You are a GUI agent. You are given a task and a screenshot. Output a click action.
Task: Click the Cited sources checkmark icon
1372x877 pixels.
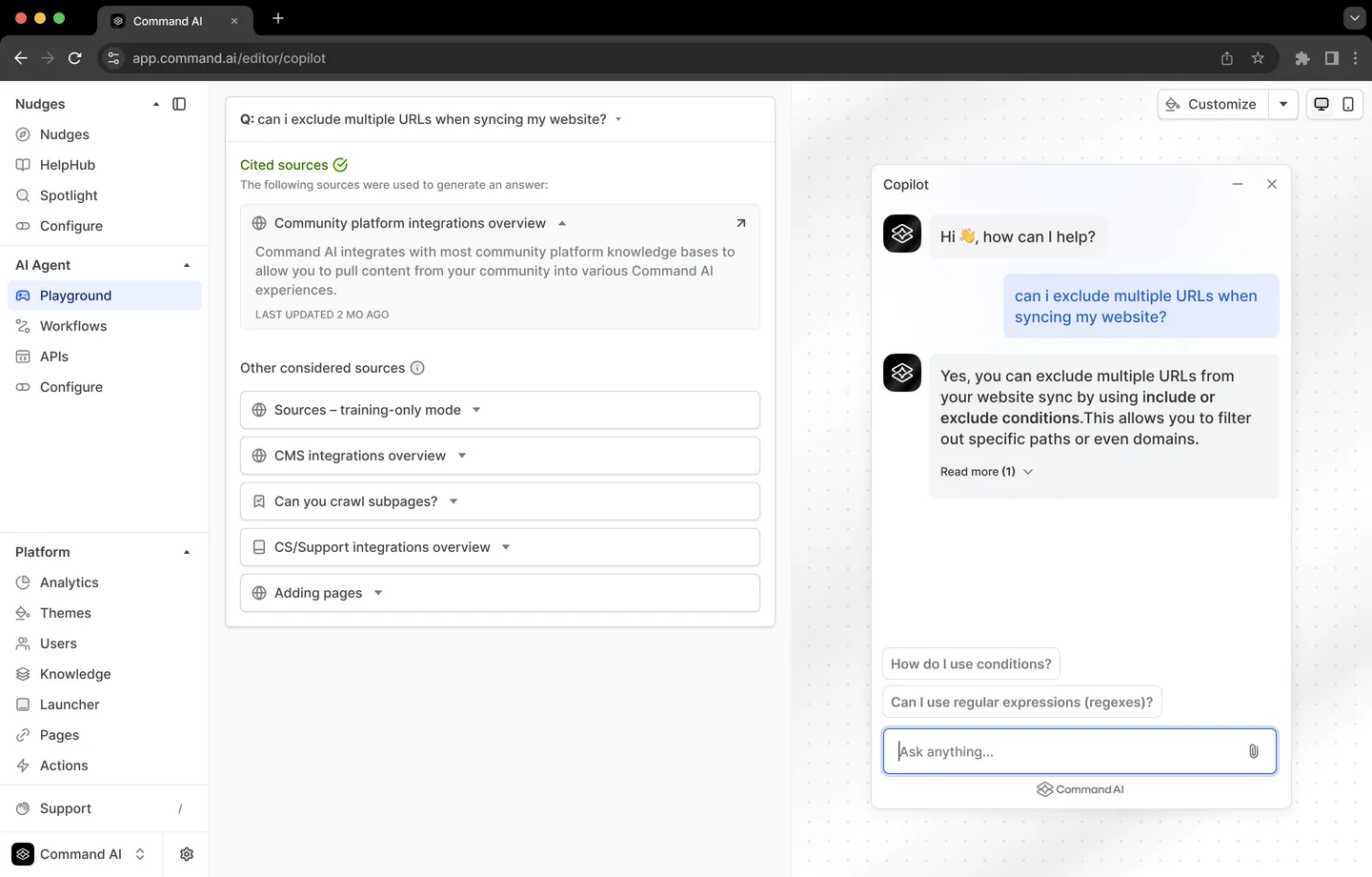[x=340, y=165]
